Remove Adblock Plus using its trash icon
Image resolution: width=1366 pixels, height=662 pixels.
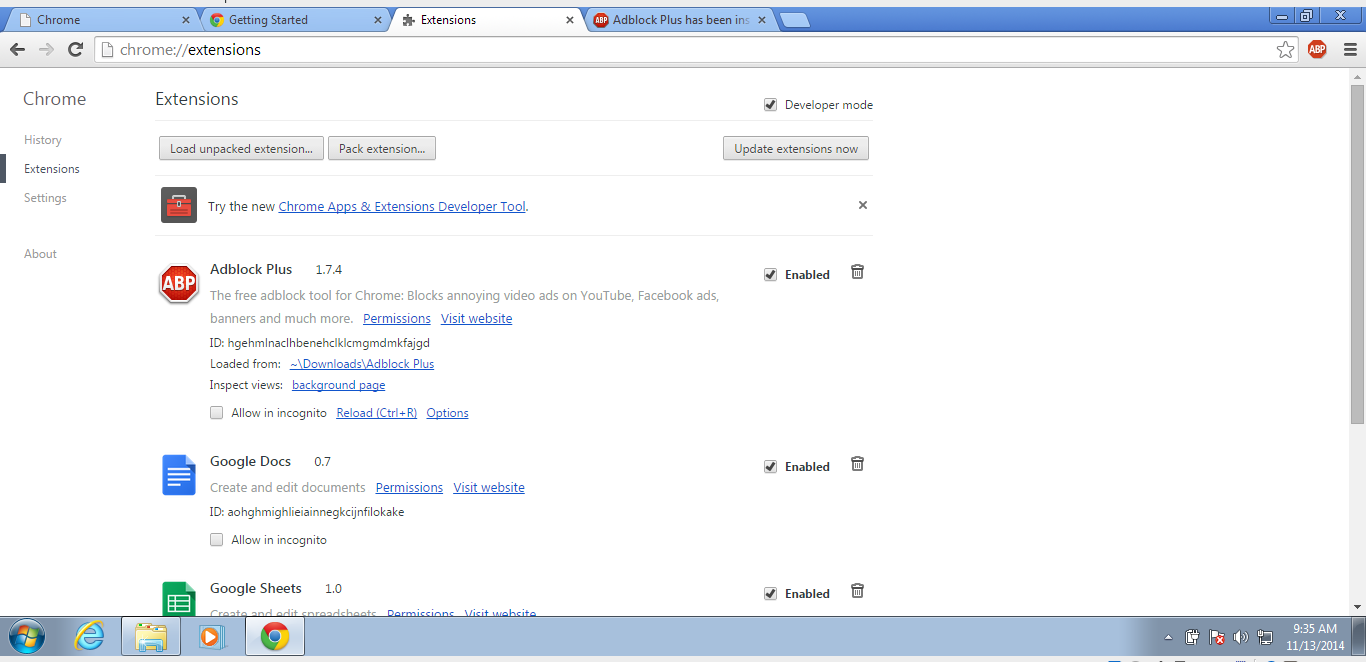[857, 272]
